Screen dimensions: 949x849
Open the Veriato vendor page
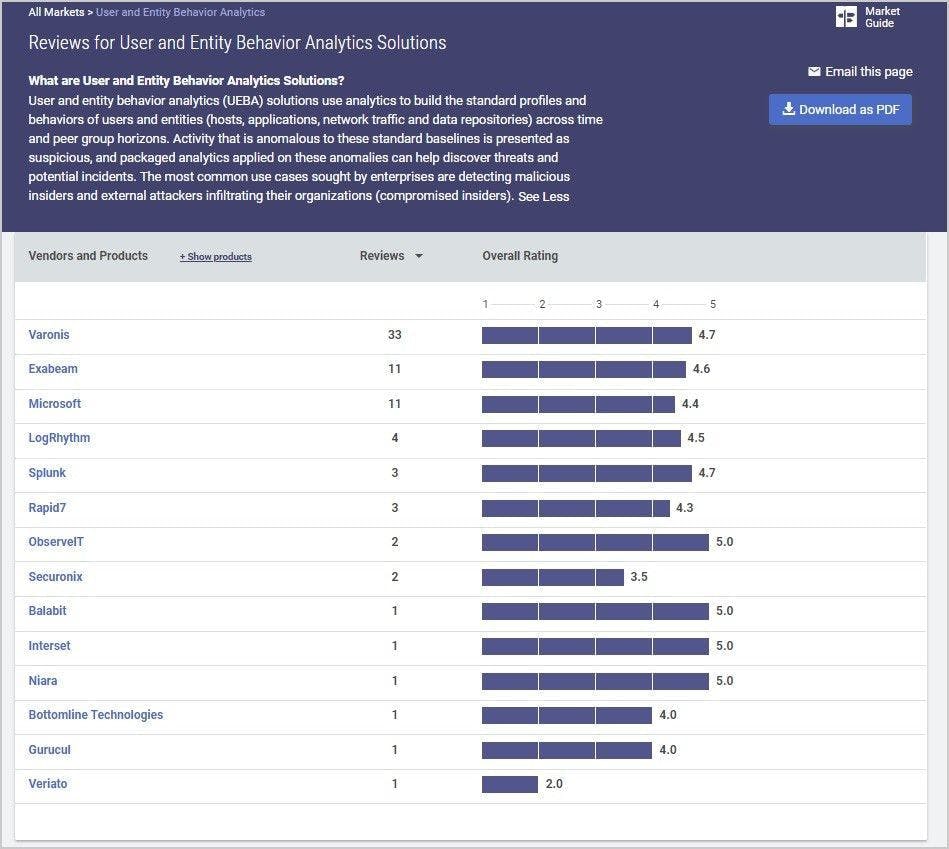(x=48, y=784)
